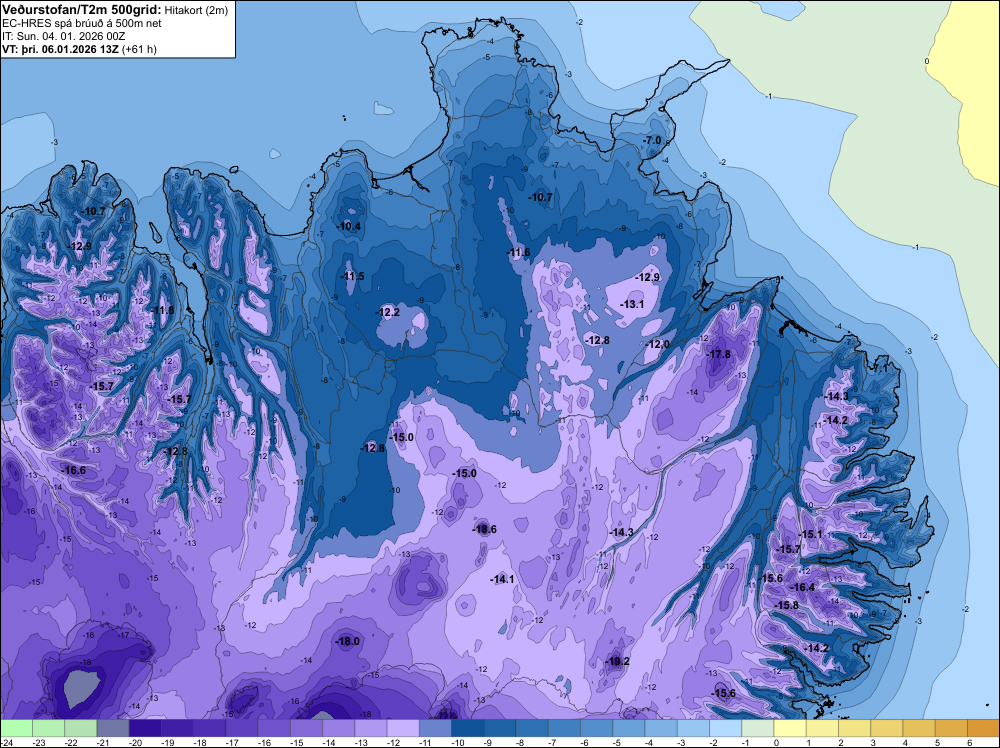This screenshot has width=1000, height=748.
Task: Click the -13.1 temperature value on the map
Action: 632,304
